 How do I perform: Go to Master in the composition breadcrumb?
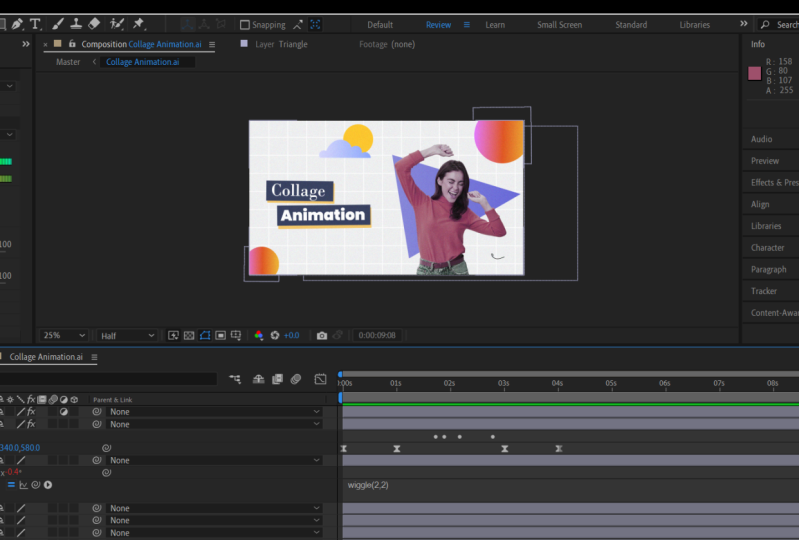68,62
